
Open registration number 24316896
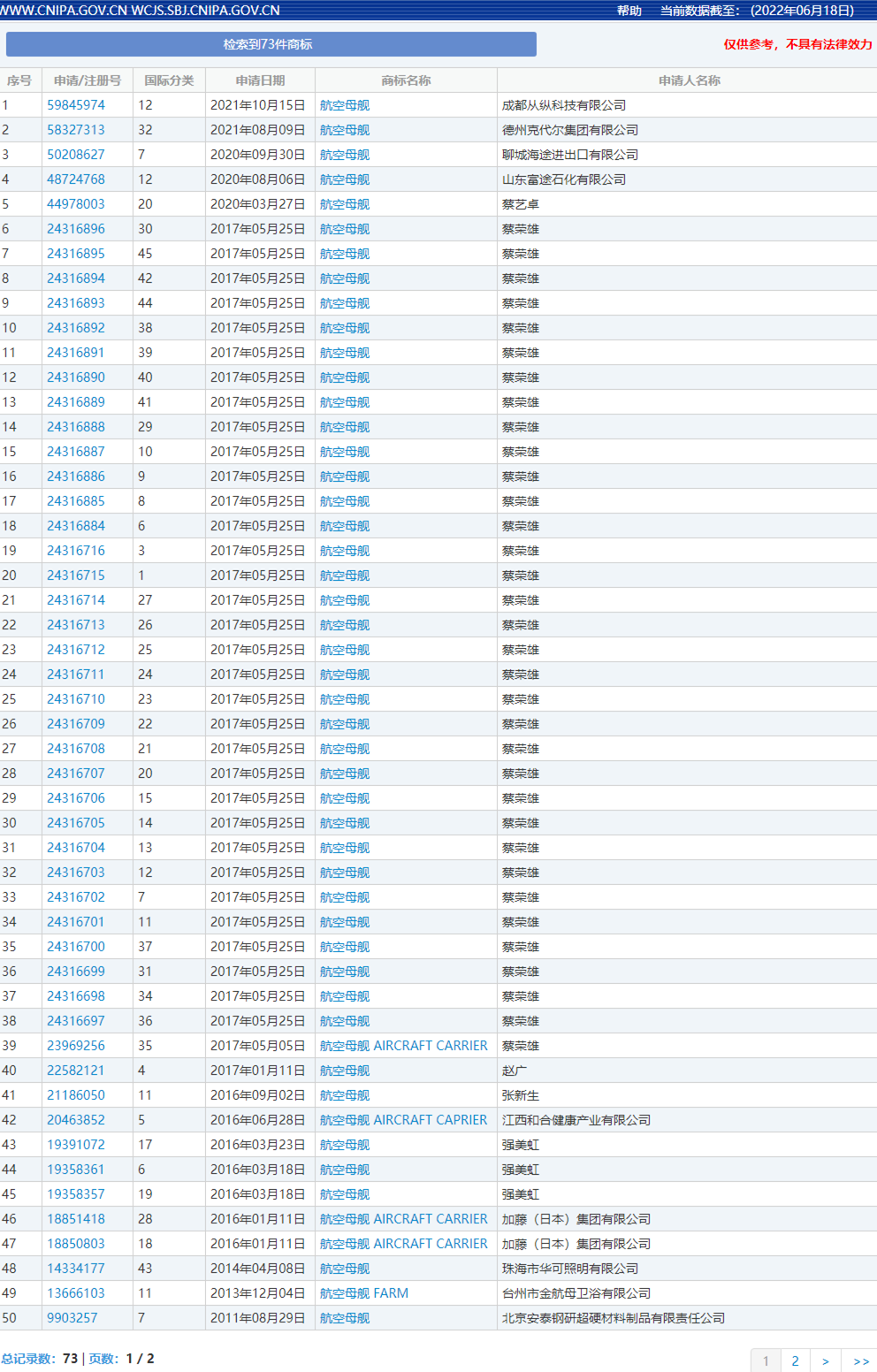click(76, 229)
